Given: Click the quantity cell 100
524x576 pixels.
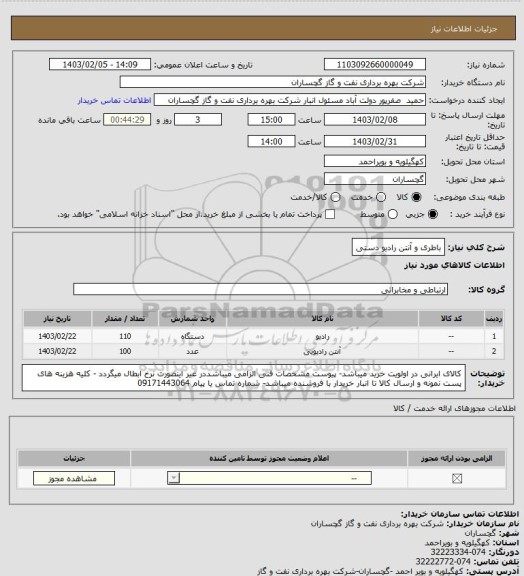Looking at the screenshot, I should pyautogui.click(x=125, y=352).
